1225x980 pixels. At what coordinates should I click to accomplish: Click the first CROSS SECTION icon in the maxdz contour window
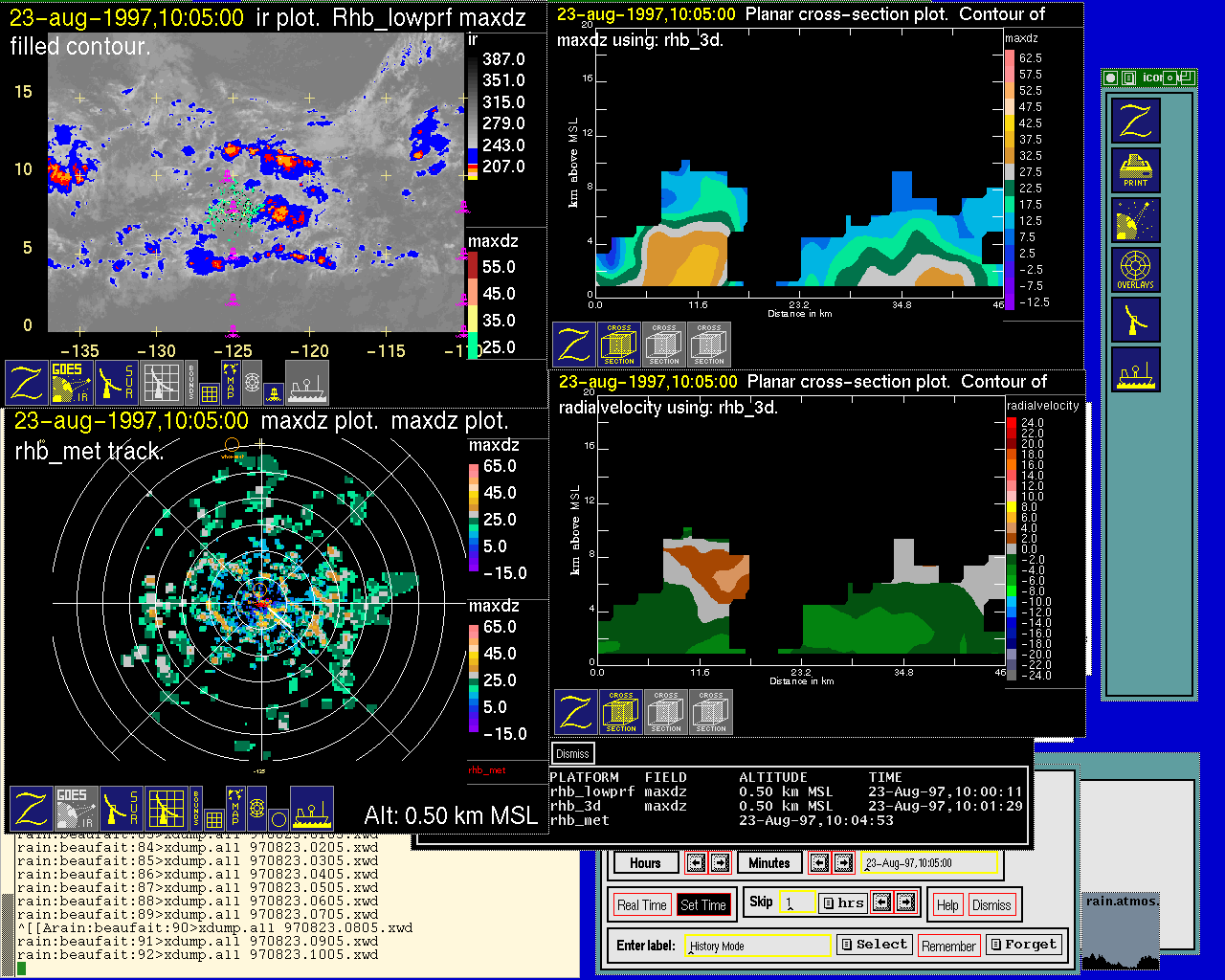pos(619,345)
